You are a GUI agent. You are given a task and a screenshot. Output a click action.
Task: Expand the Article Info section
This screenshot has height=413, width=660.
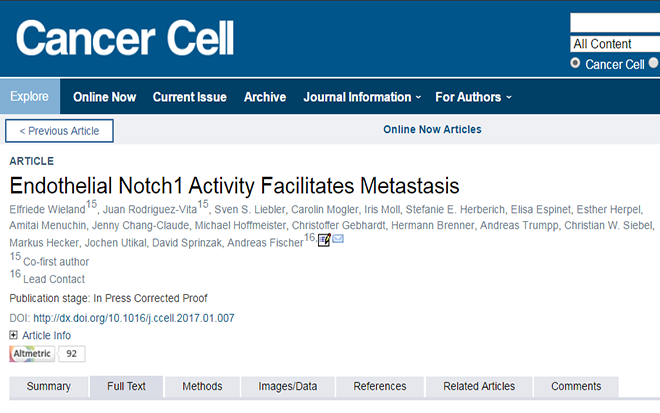tap(40, 336)
